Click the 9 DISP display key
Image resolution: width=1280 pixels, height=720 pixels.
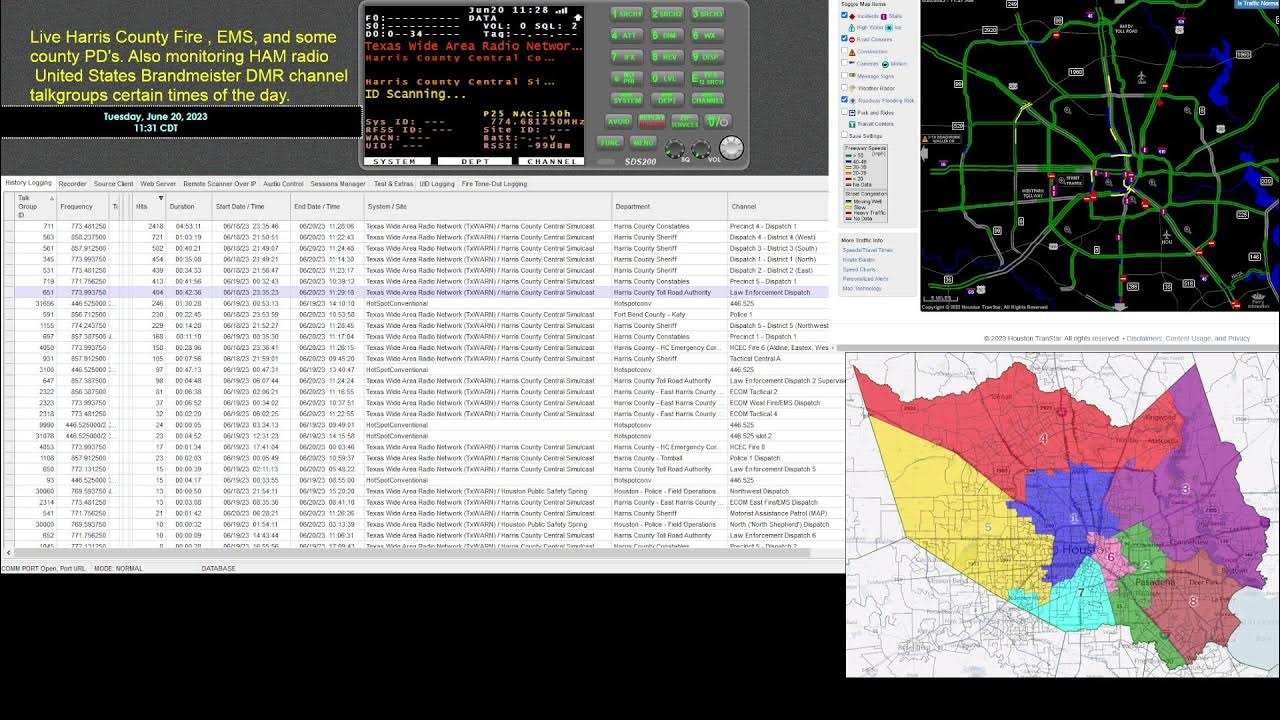tap(708, 57)
